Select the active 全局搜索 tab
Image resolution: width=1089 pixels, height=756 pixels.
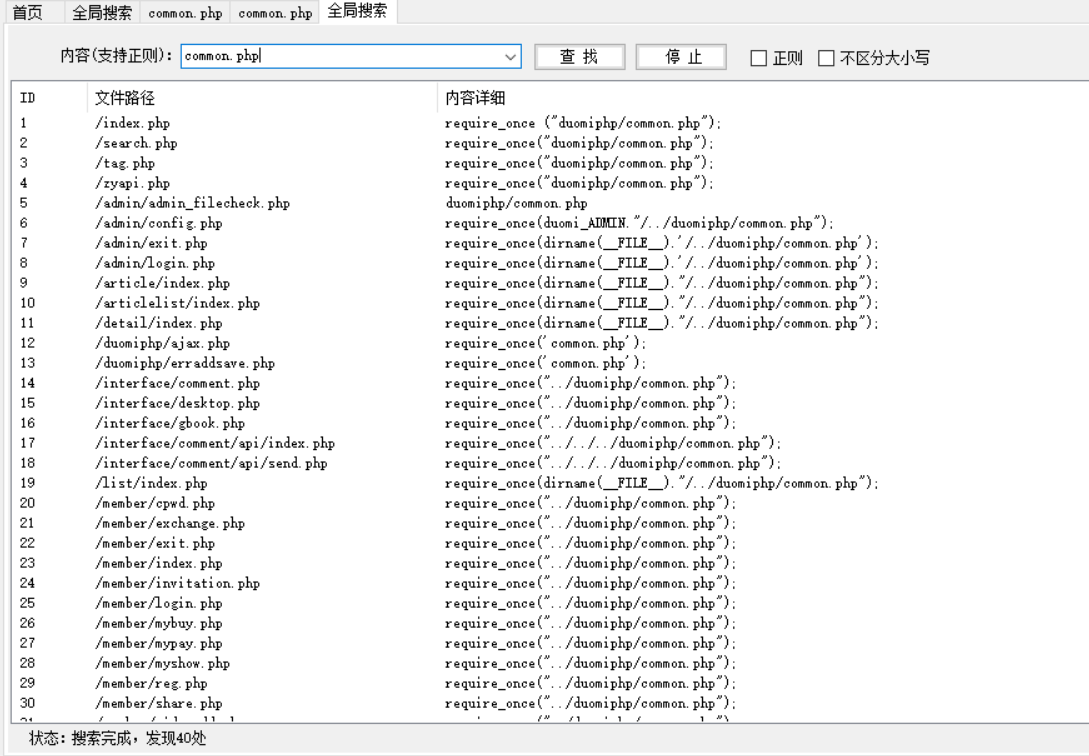[x=358, y=11]
